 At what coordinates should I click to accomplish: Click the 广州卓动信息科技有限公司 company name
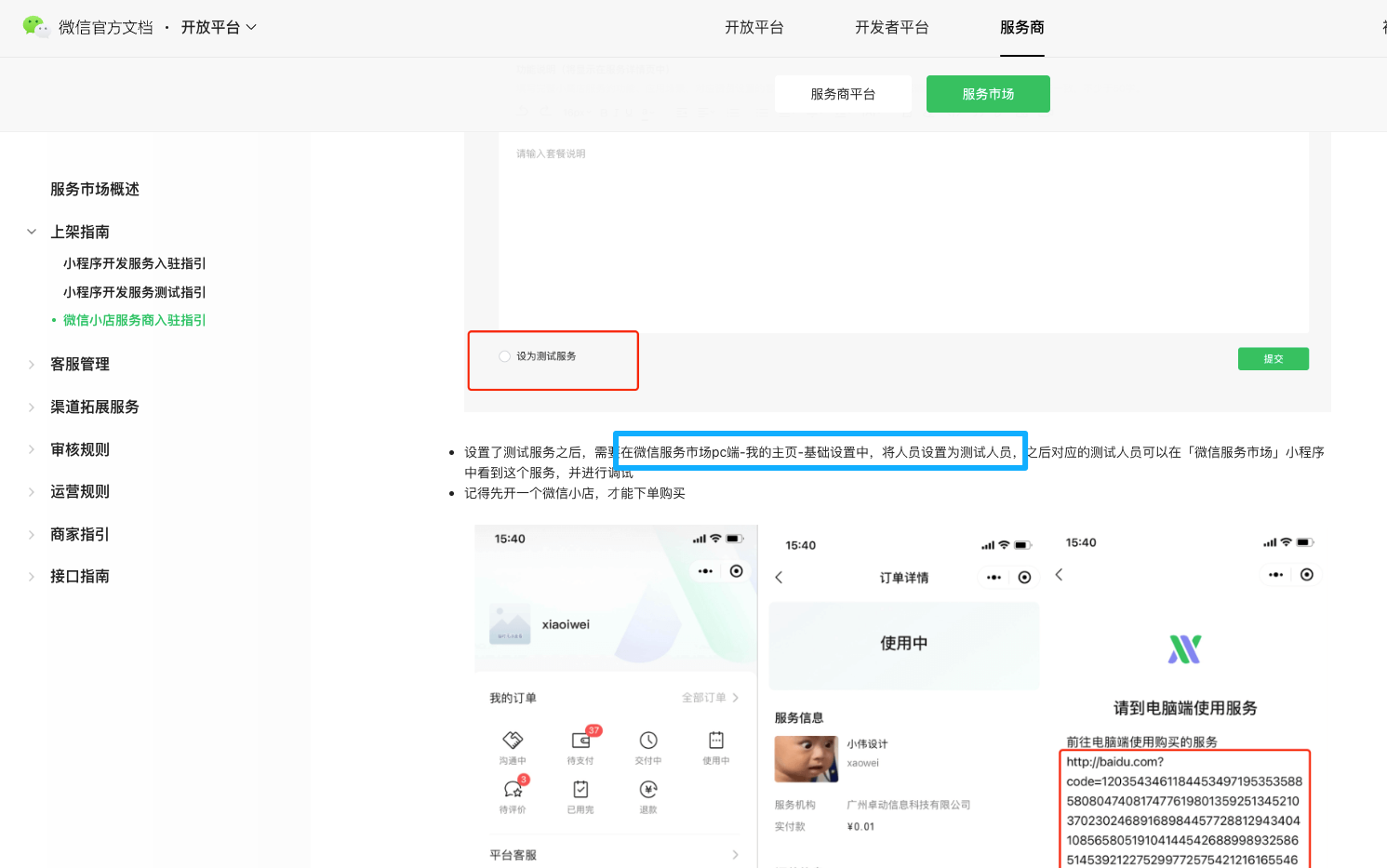(908, 805)
